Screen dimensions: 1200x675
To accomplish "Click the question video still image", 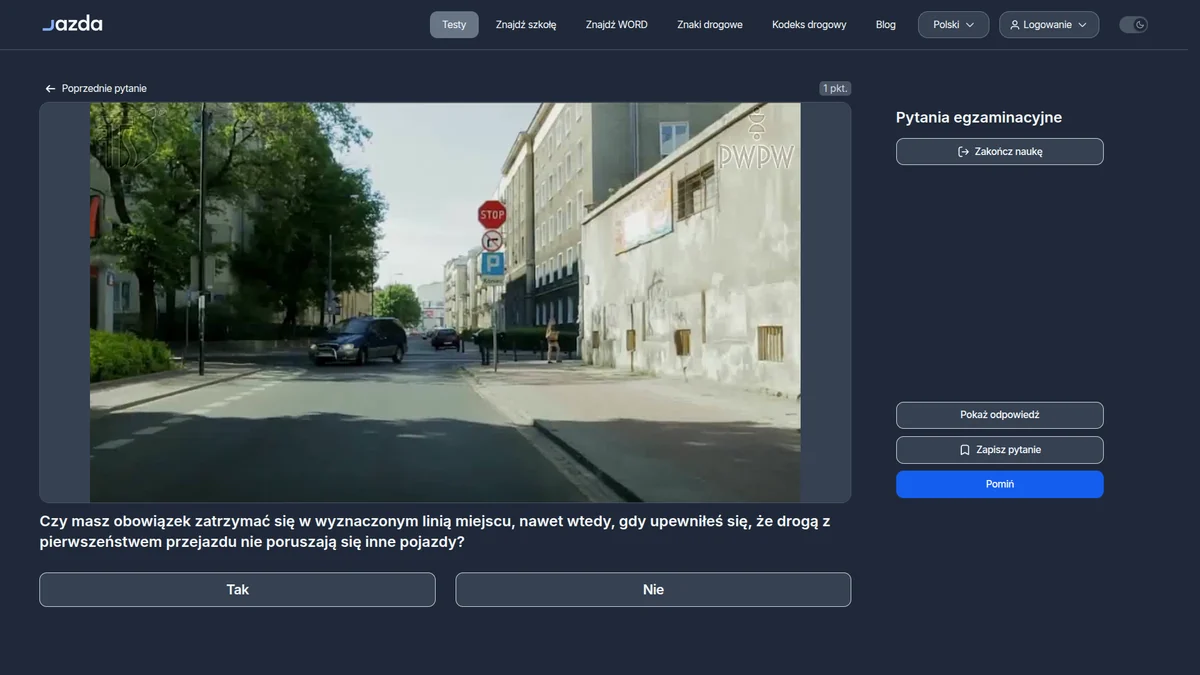I will [445, 302].
